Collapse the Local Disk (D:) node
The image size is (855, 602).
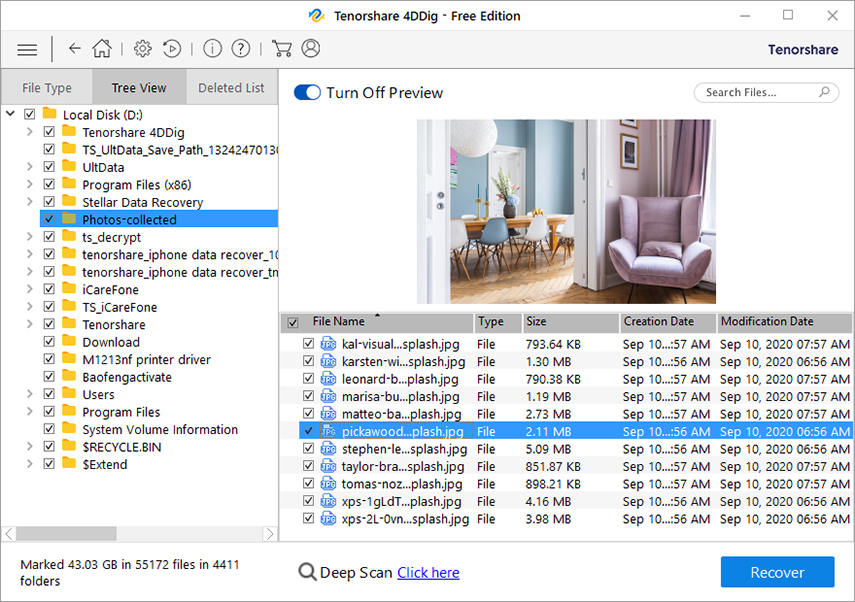pyautogui.click(x=10, y=114)
